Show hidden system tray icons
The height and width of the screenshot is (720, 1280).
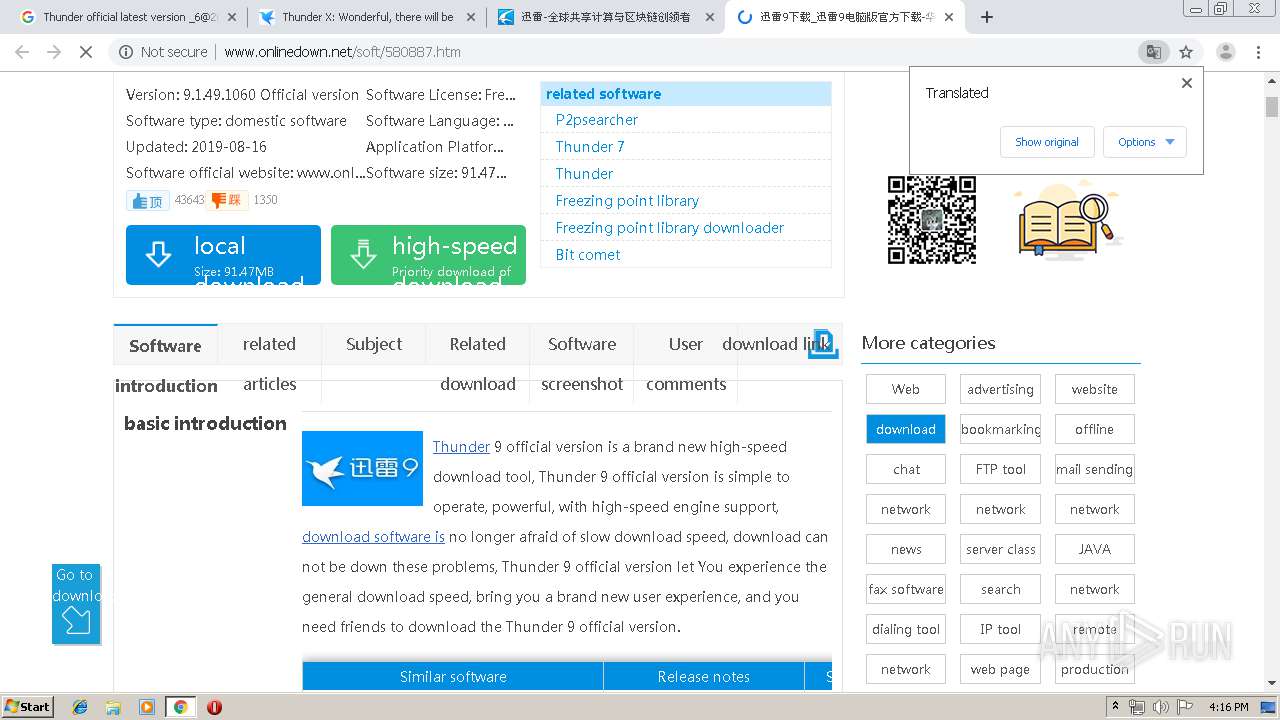pos(1116,707)
